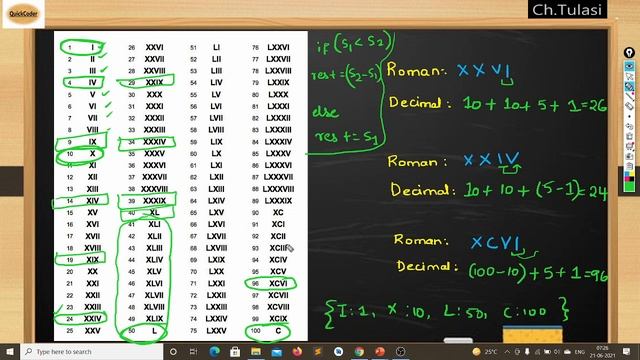Viewport: 640px width, 360px height.
Task: Pick the black color swatch
Action: pos(632,179)
